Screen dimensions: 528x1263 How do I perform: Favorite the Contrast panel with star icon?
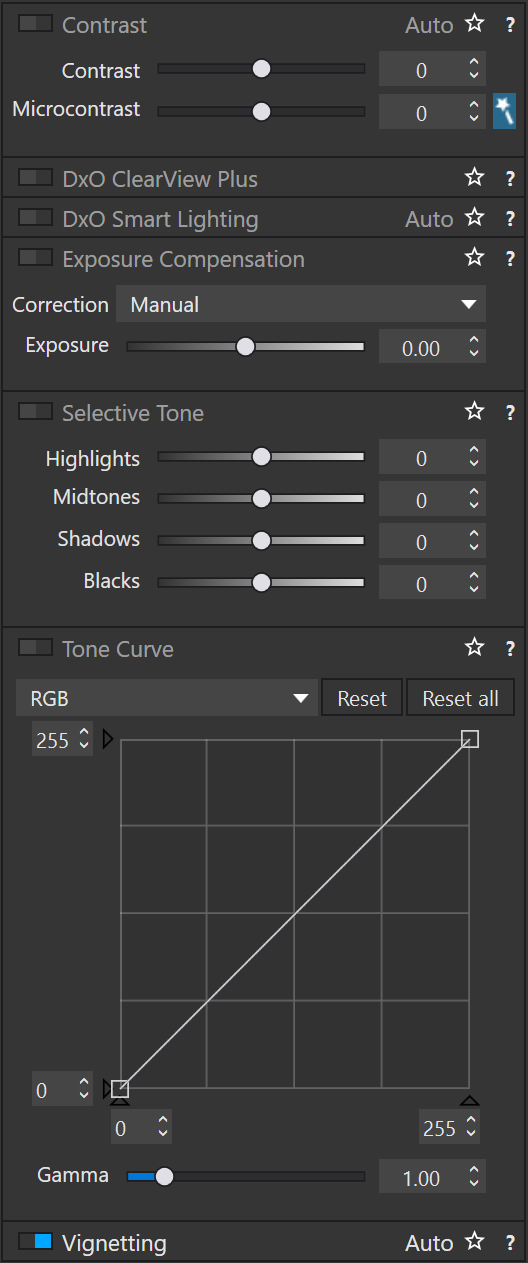pyautogui.click(x=475, y=24)
